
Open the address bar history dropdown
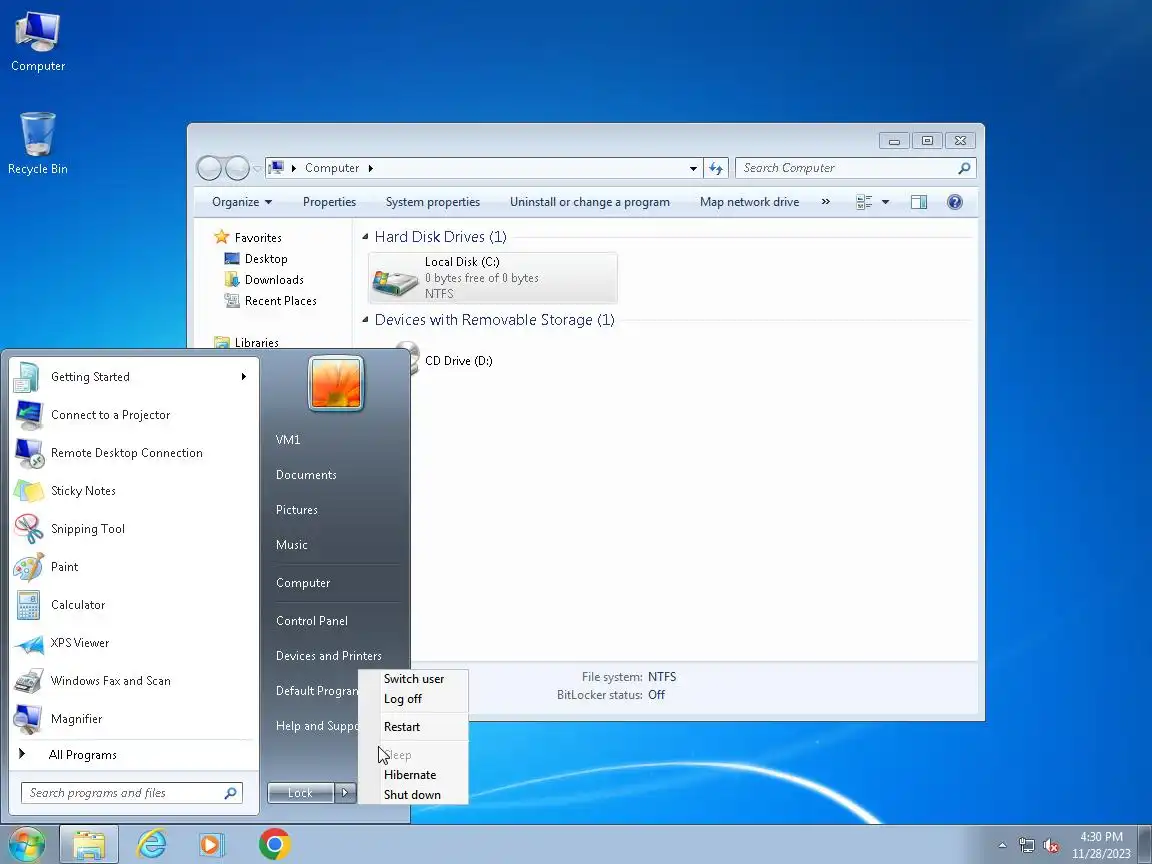[x=693, y=168]
